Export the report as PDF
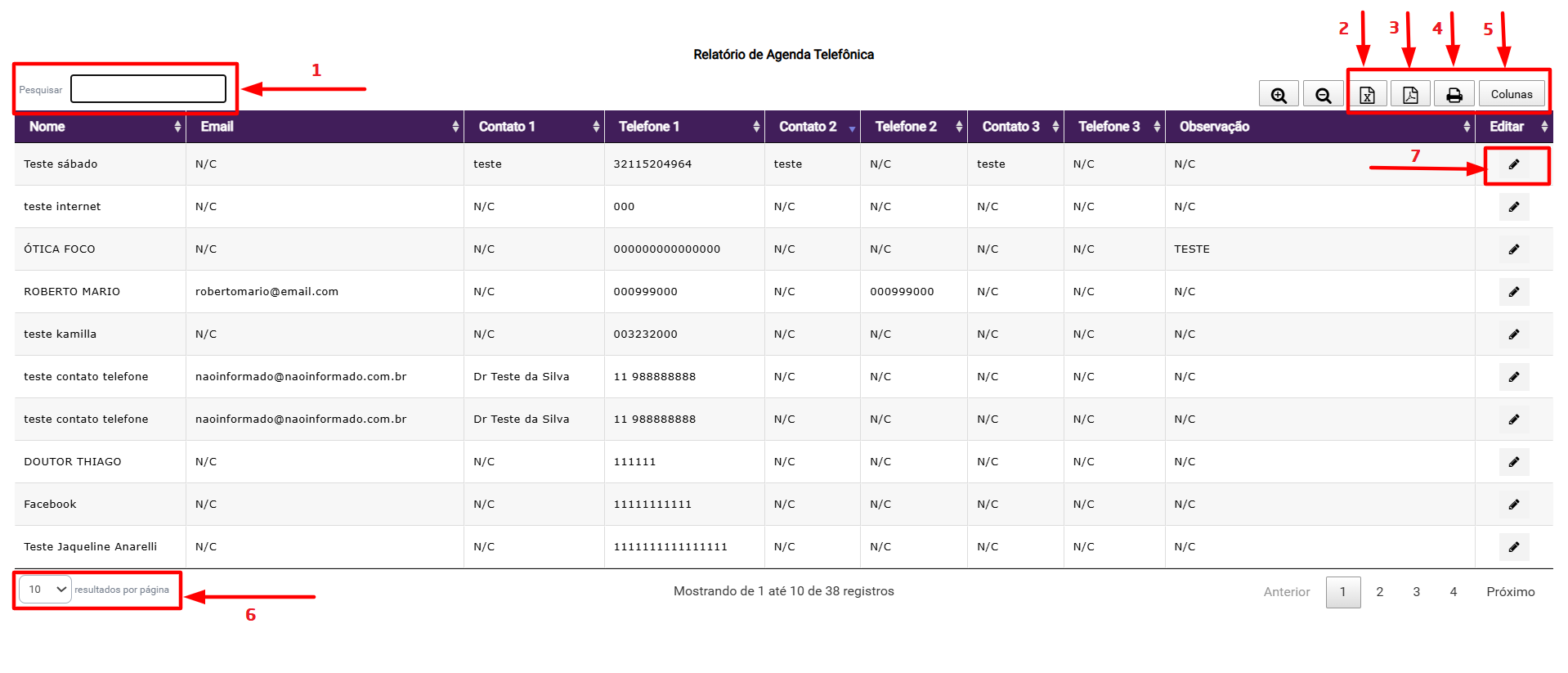This screenshot has width=1568, height=673. (x=1410, y=95)
